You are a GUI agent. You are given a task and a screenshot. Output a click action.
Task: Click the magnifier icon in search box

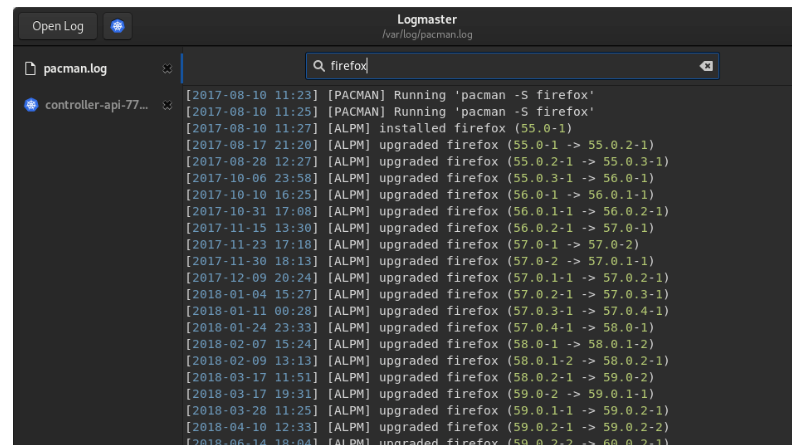coord(319,67)
